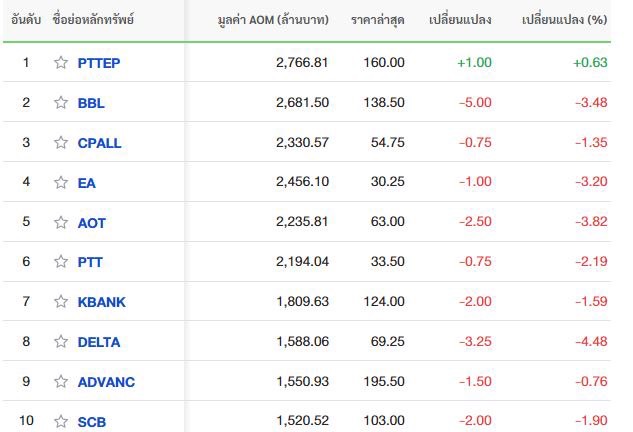Toggle favorite star for PTTEP
Image resolution: width=633 pixels, height=432 pixels.
tap(61, 63)
